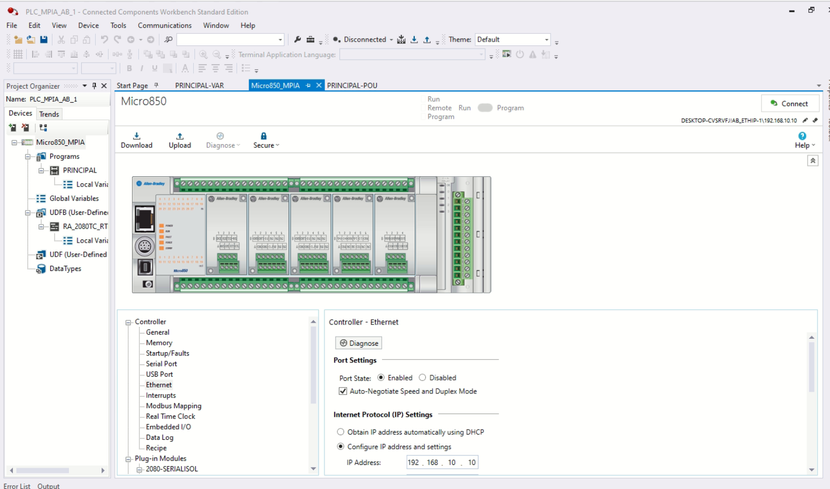Click the toolbox icon in the toolbar
This screenshot has height=489, width=830.
tap(311, 40)
